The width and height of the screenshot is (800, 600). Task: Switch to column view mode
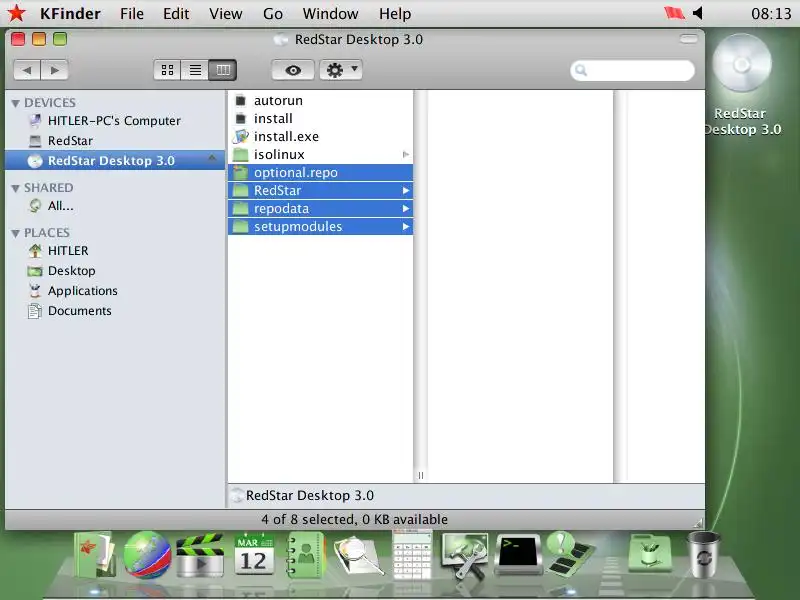click(223, 70)
